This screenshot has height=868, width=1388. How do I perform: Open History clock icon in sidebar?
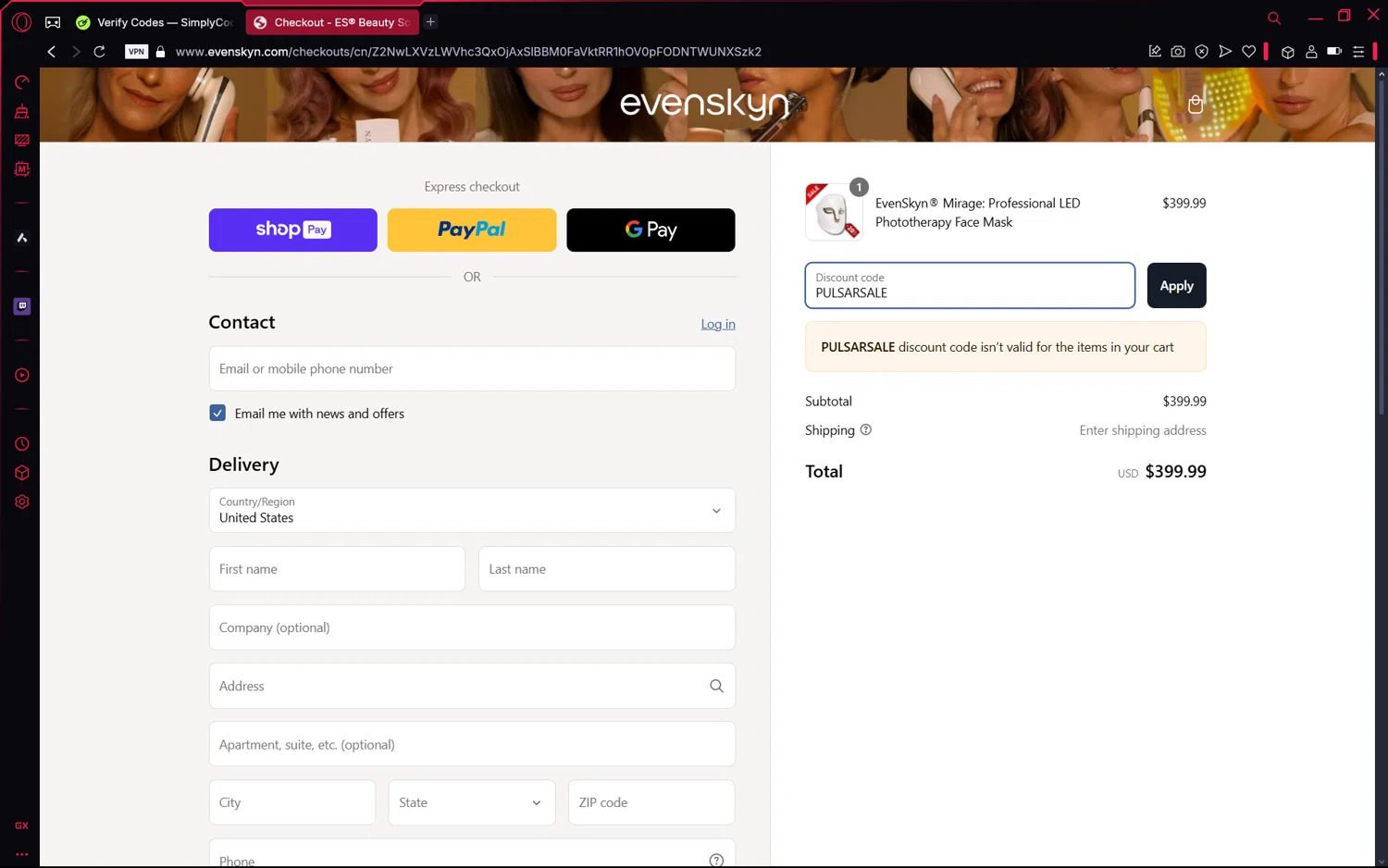coord(22,444)
